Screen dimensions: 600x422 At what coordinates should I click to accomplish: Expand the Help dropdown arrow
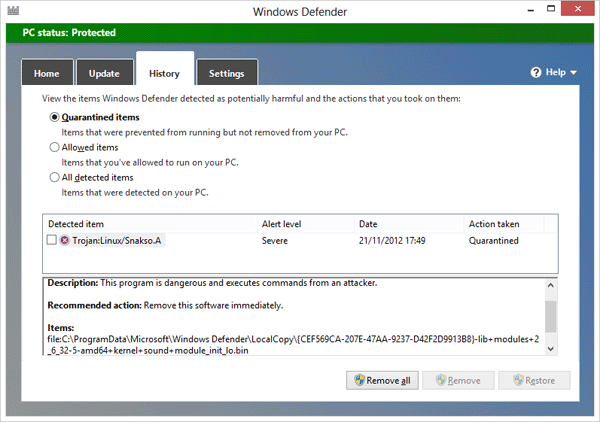(574, 73)
